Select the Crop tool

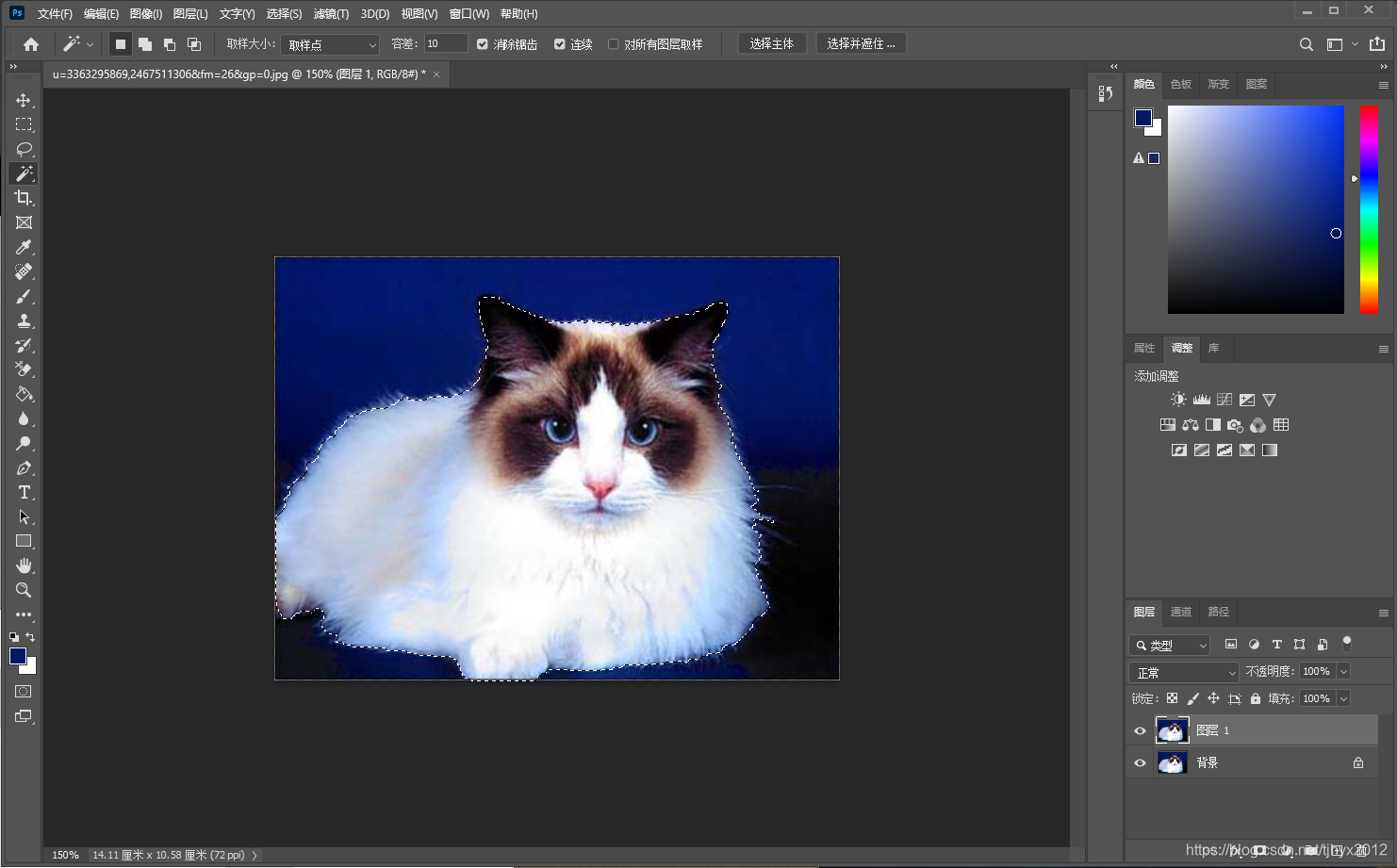(x=24, y=198)
